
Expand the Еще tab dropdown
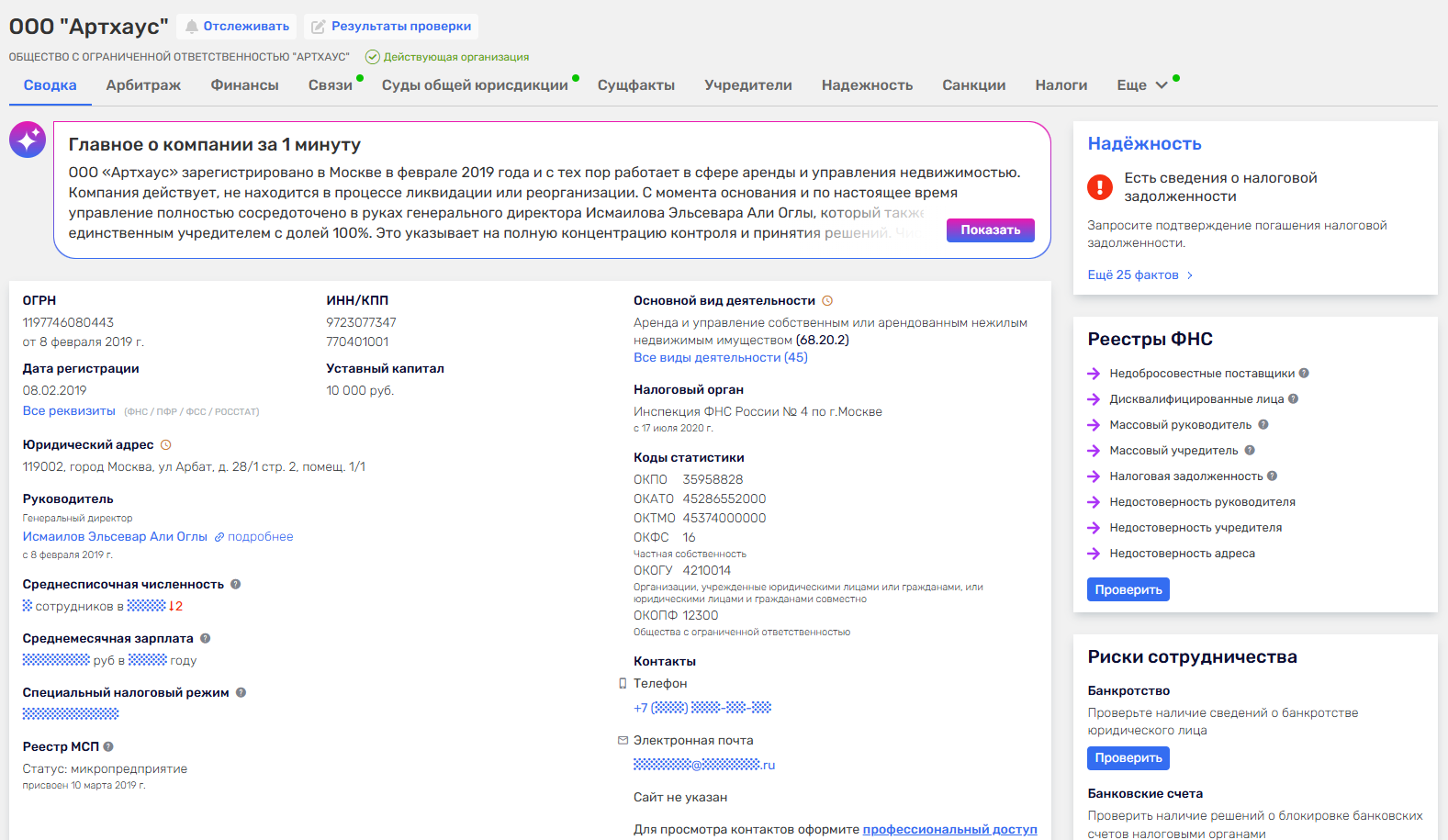tap(1142, 84)
